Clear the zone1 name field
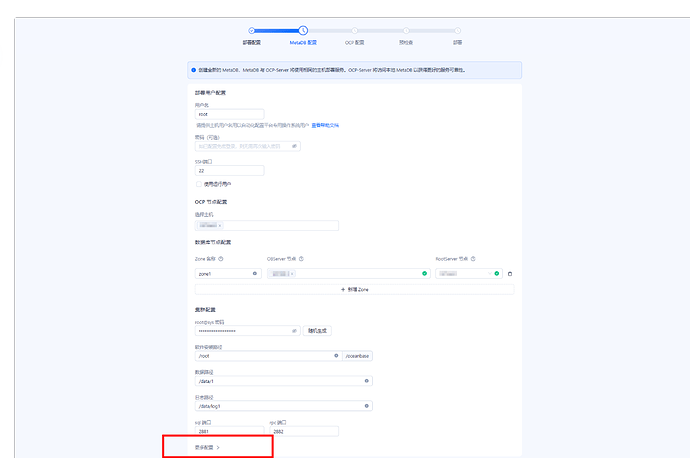Screen dimensions: 690x458 (254, 274)
